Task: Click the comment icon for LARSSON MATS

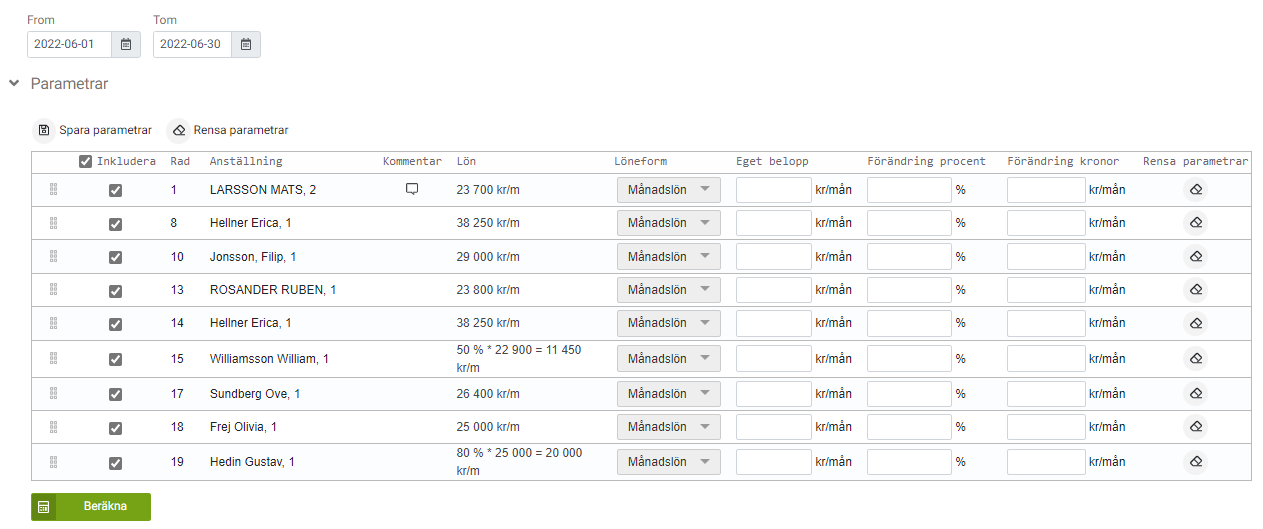Action: point(412,189)
